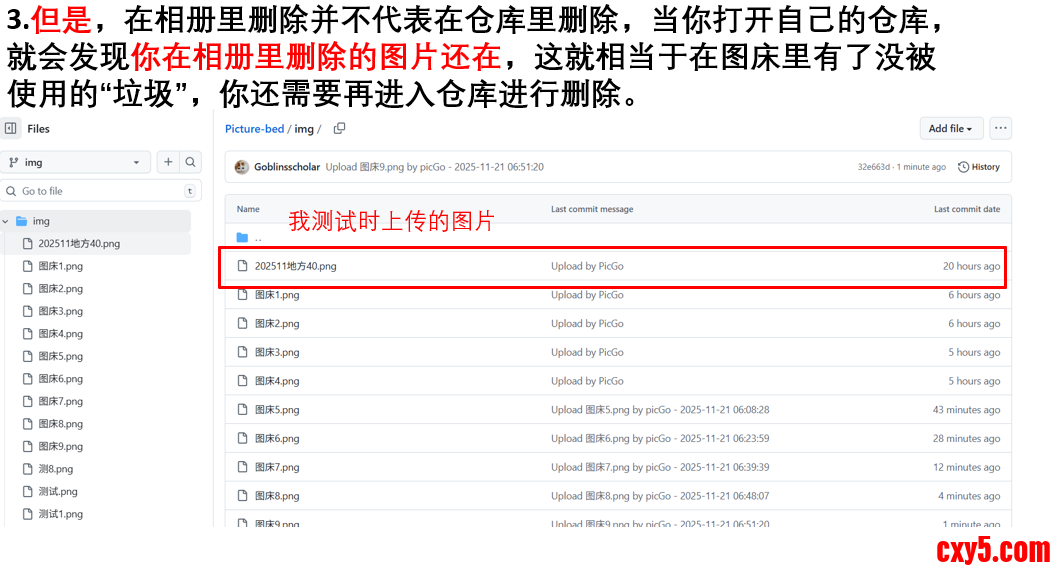
Task: Open commit message for 图床6.png row
Action: pos(660,438)
